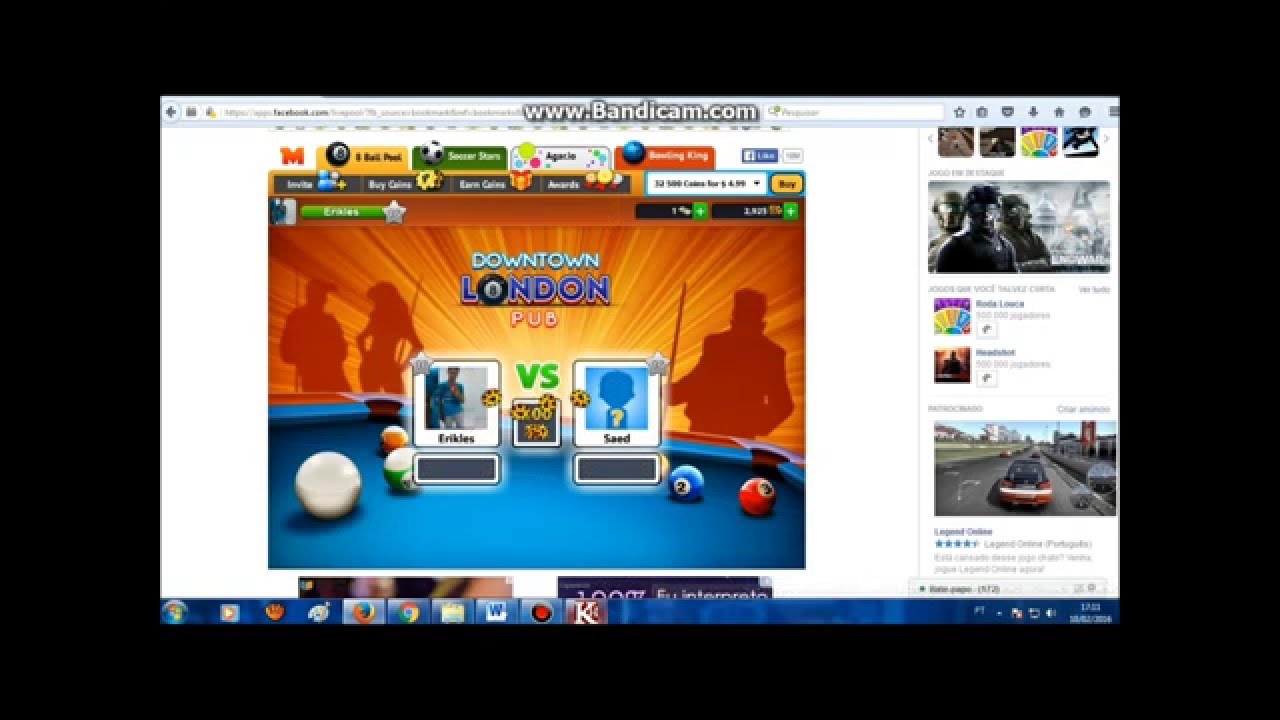Viewport: 1280px width, 720px height.
Task: Click play button under Headshot
Action: pos(986,378)
